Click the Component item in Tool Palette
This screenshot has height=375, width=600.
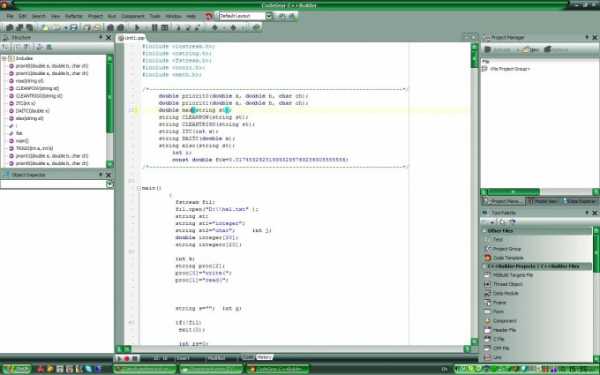pyautogui.click(x=504, y=321)
